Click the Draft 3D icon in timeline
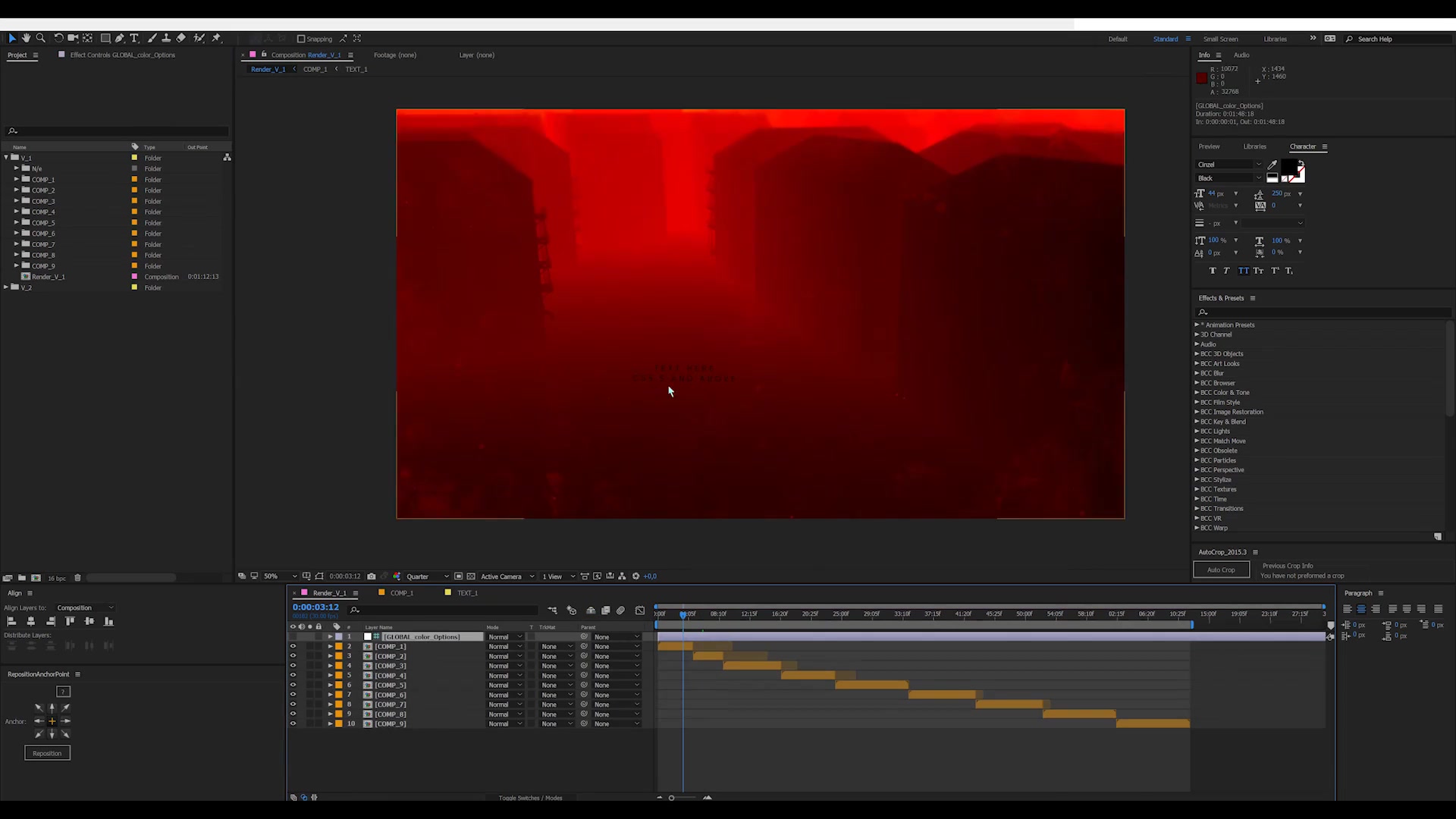Image resolution: width=1456 pixels, height=819 pixels. pos(572,610)
